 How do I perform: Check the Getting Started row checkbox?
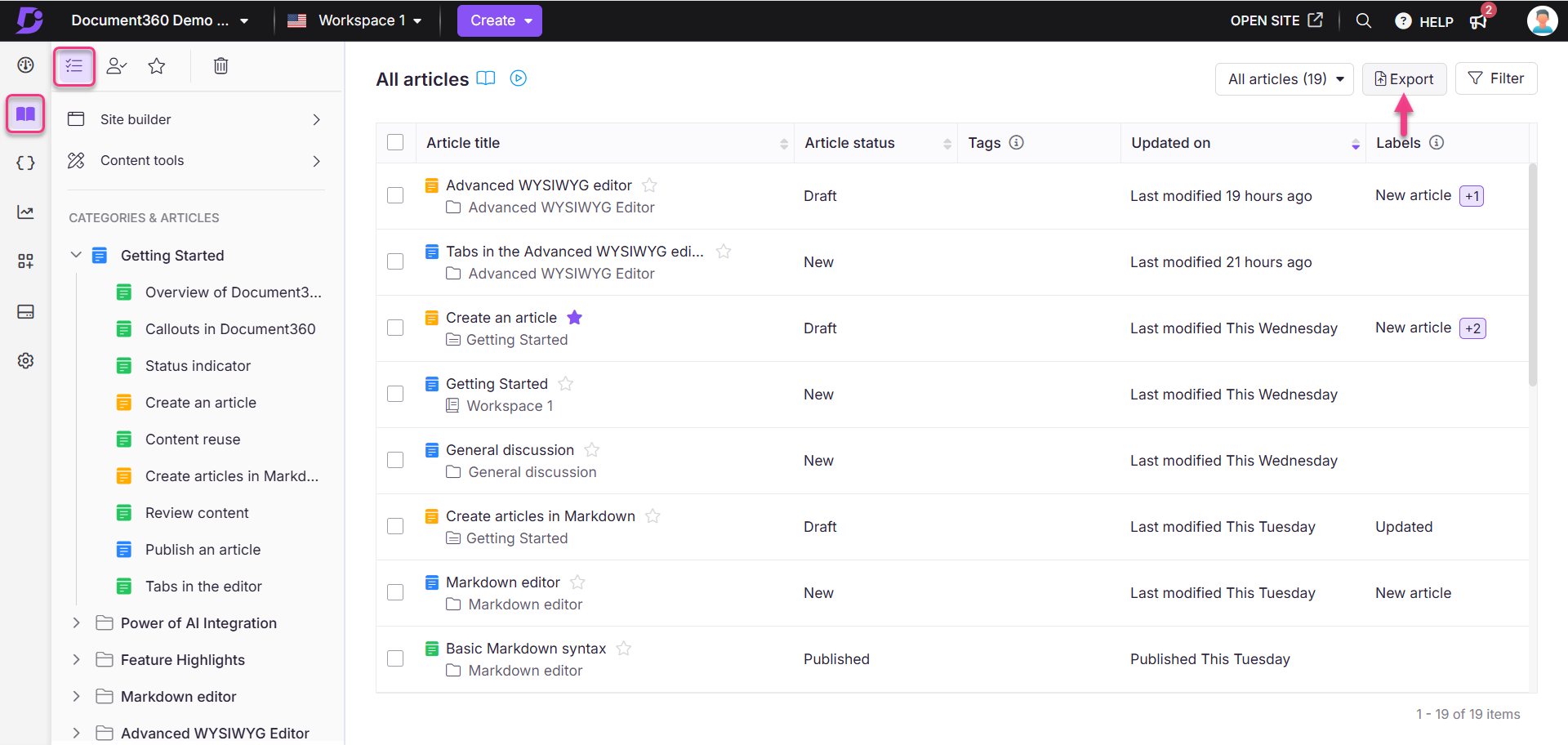pyautogui.click(x=395, y=394)
